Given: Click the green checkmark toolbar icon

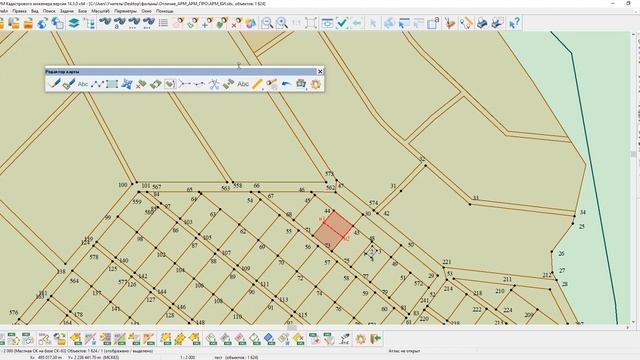Looking at the screenshot, I should (x=342, y=23).
